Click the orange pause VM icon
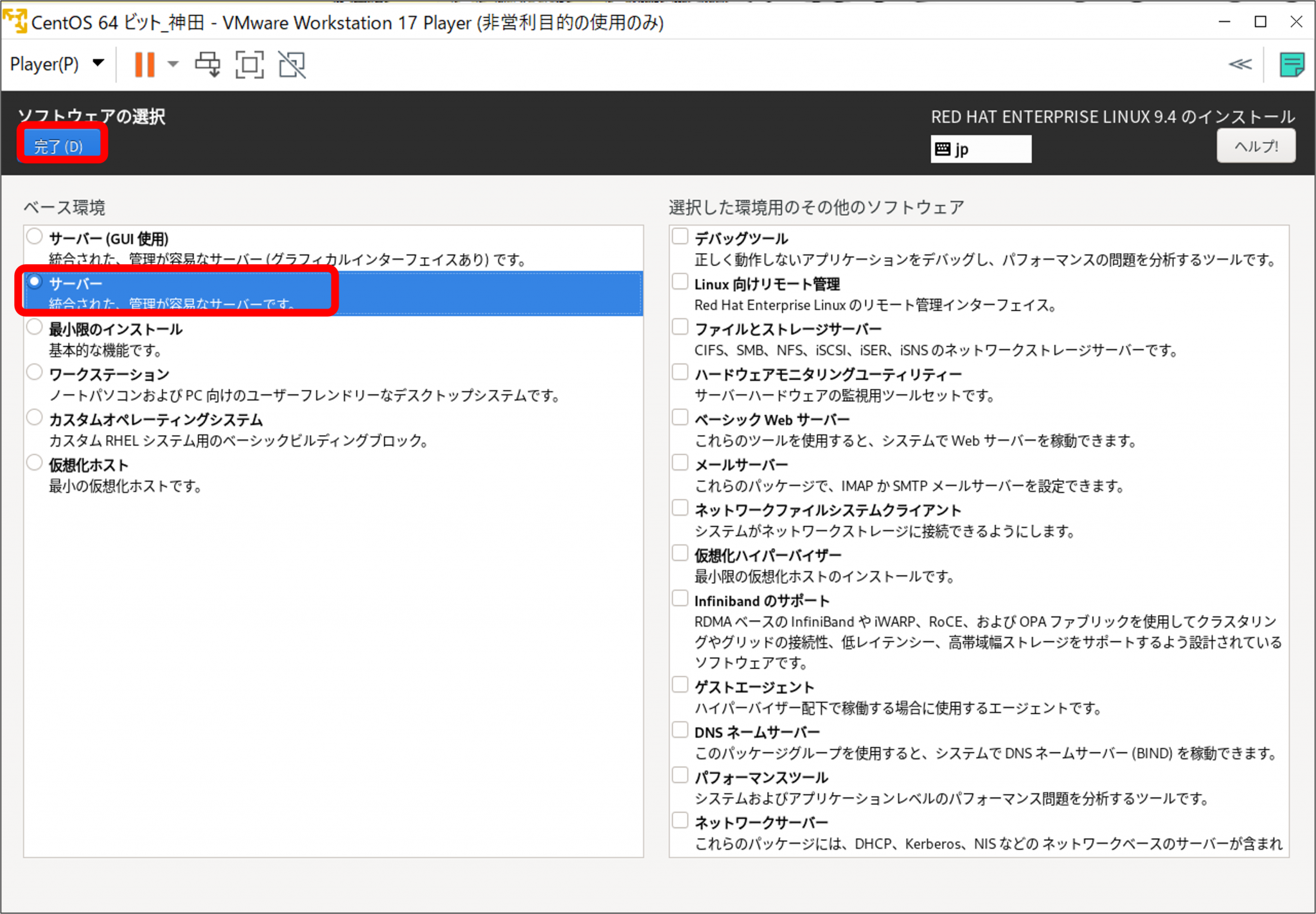Screen dimensions: 1316x914 point(144,64)
